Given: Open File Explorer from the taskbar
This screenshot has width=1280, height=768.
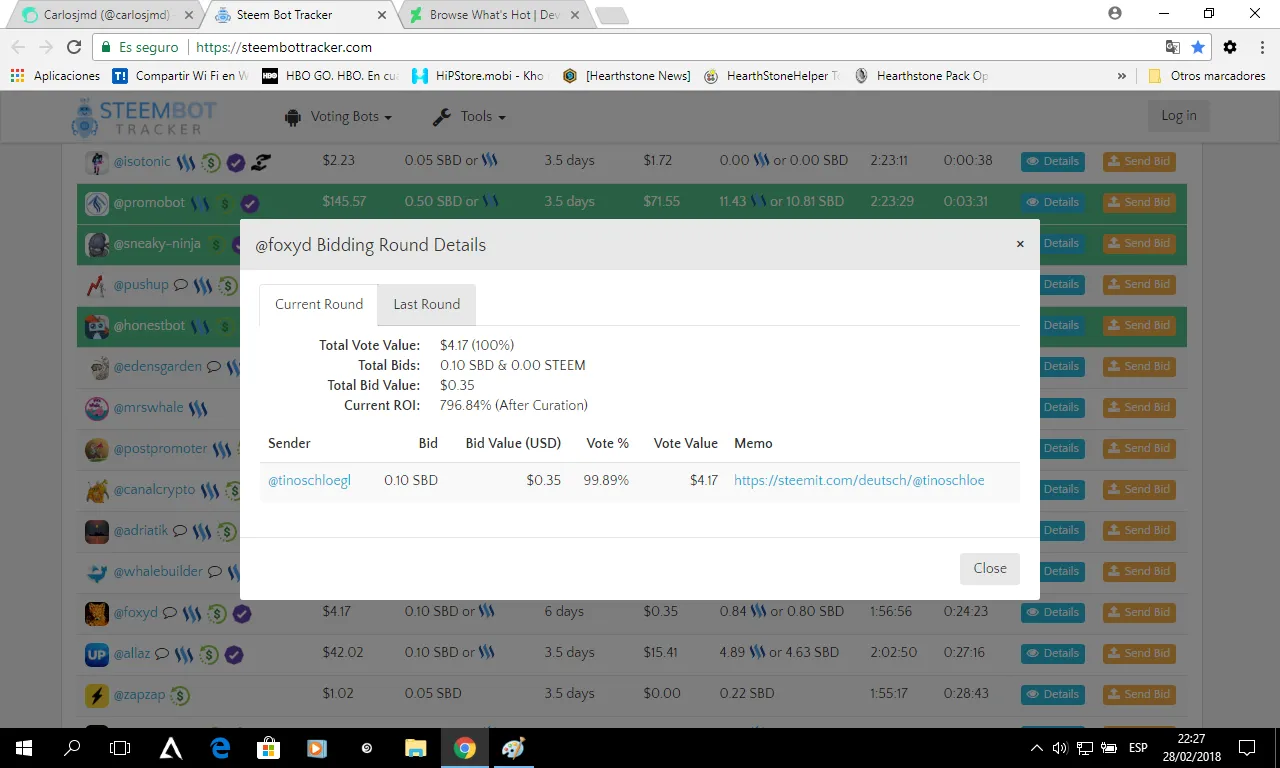Looking at the screenshot, I should click(x=415, y=747).
